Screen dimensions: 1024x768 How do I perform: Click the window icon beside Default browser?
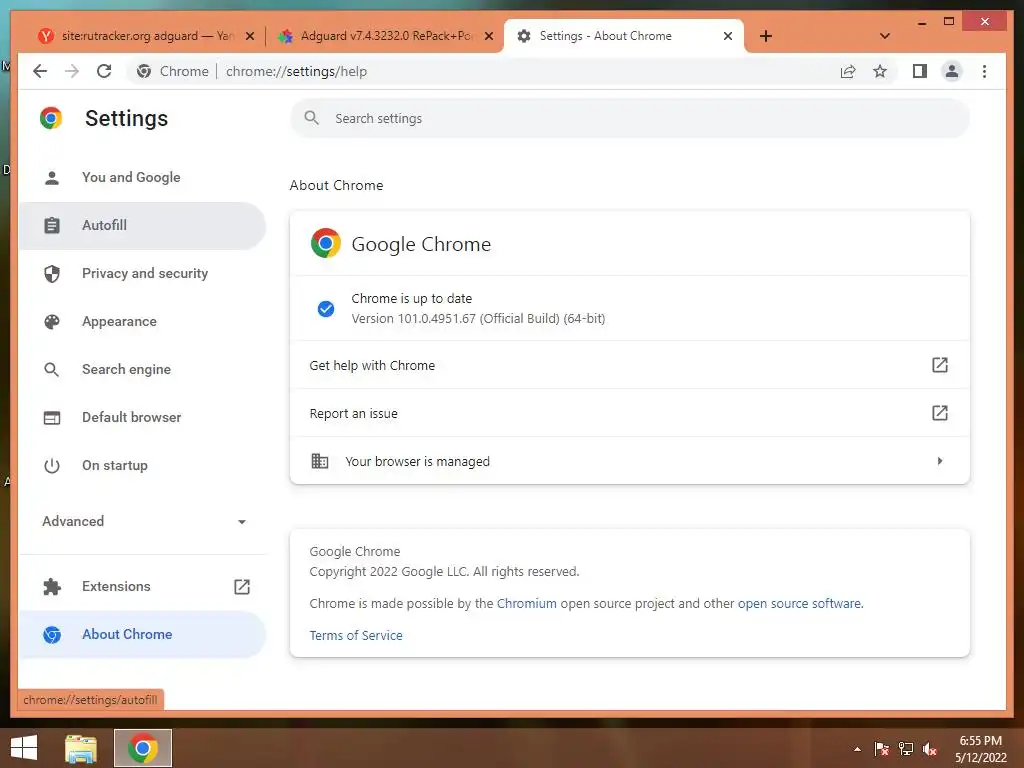52,417
